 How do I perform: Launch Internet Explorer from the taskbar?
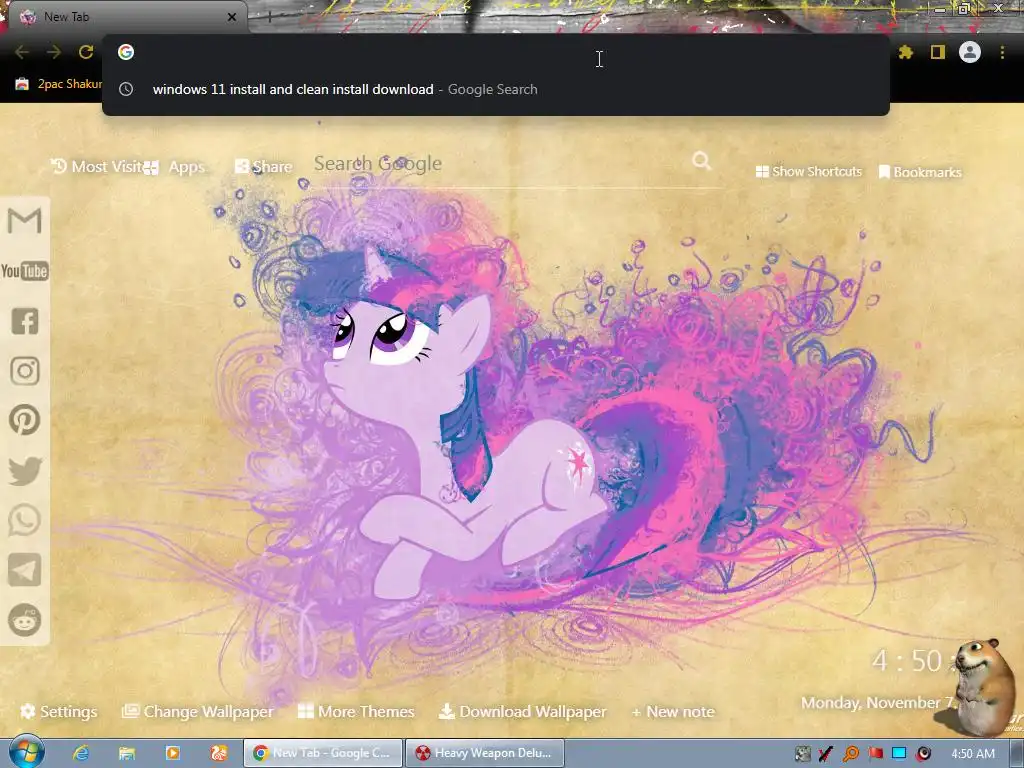coord(81,753)
